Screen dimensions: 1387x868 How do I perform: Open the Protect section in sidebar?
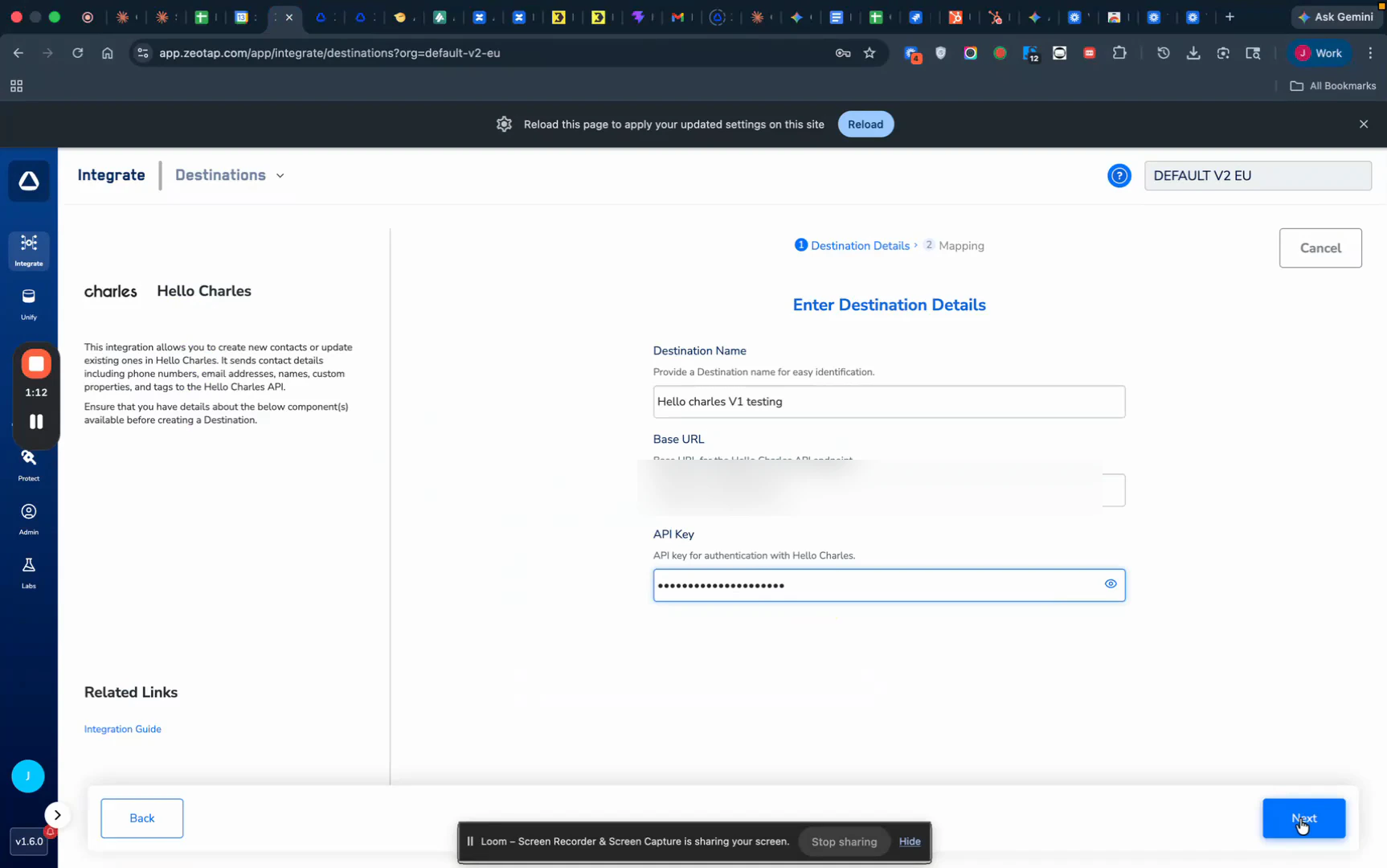click(29, 465)
